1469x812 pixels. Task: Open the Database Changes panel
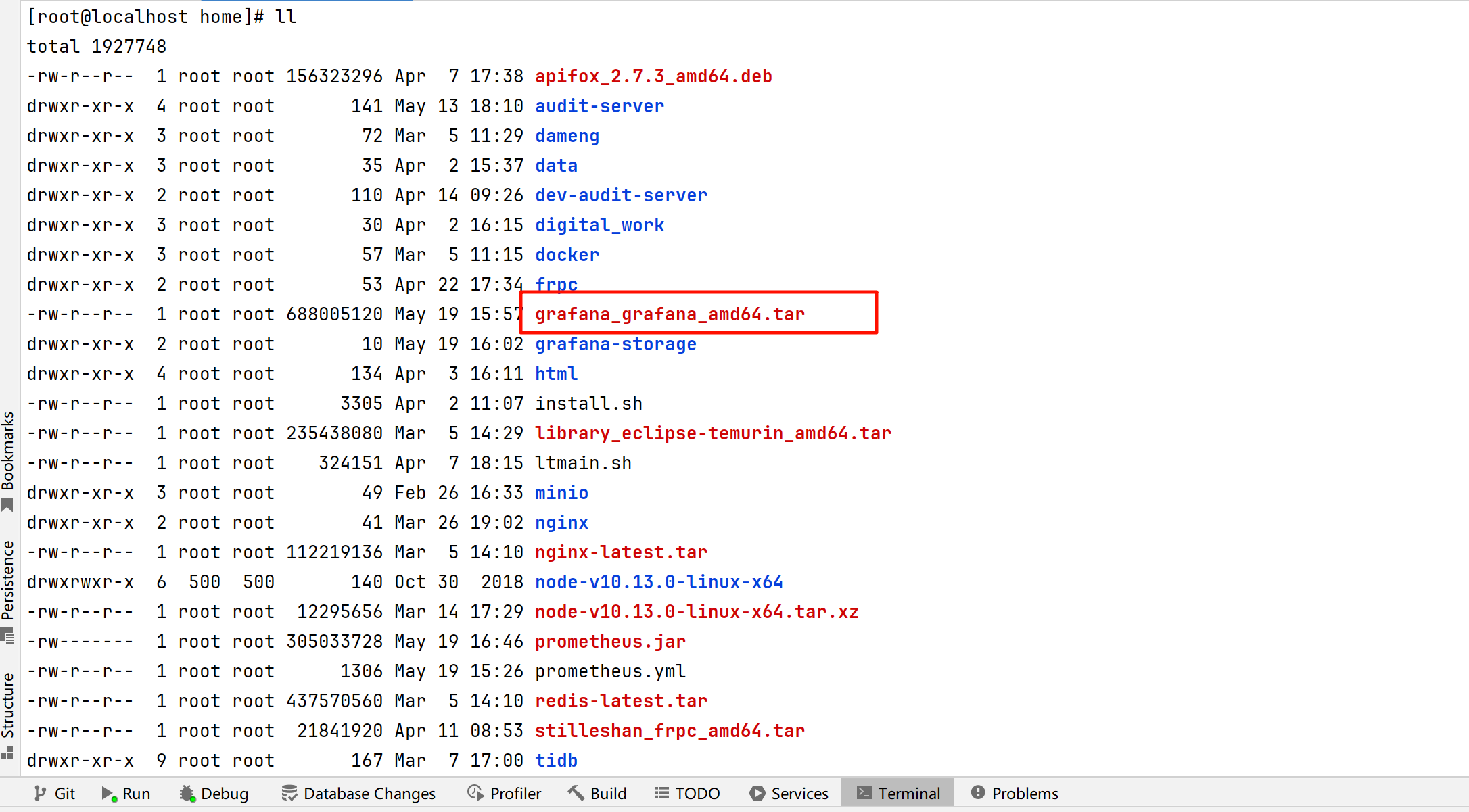pyautogui.click(x=359, y=793)
